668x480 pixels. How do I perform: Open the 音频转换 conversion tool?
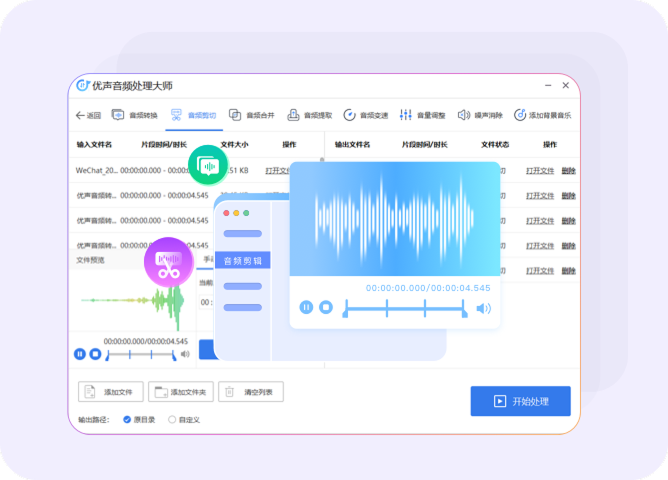[x=136, y=115]
